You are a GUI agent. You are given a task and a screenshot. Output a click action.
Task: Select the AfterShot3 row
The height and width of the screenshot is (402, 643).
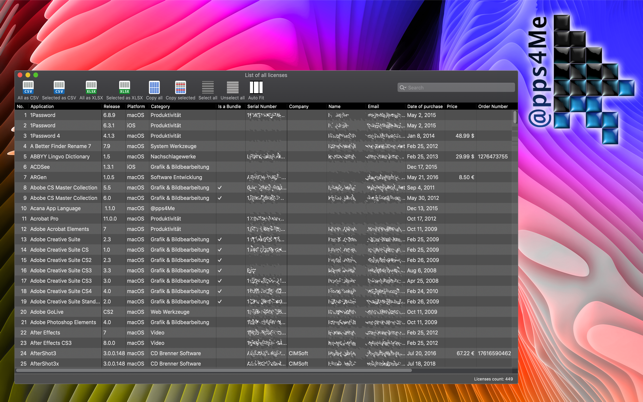pos(264,353)
